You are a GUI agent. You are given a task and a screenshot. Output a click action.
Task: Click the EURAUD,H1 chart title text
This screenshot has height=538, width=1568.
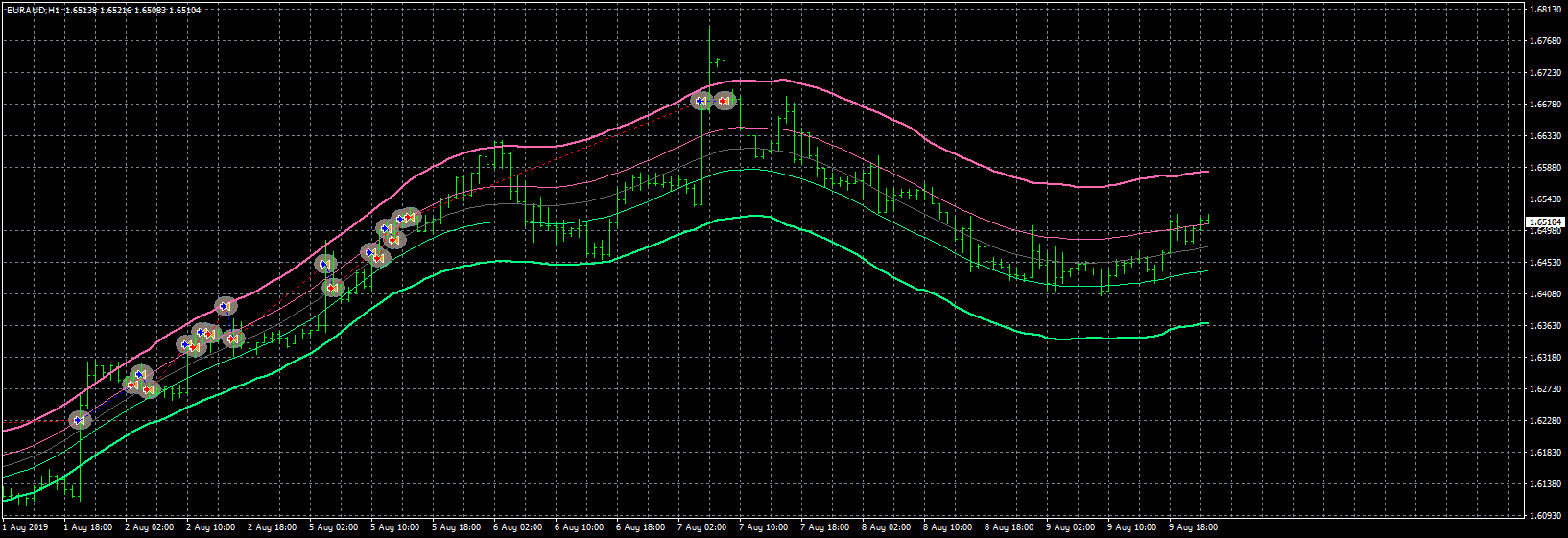(32, 11)
